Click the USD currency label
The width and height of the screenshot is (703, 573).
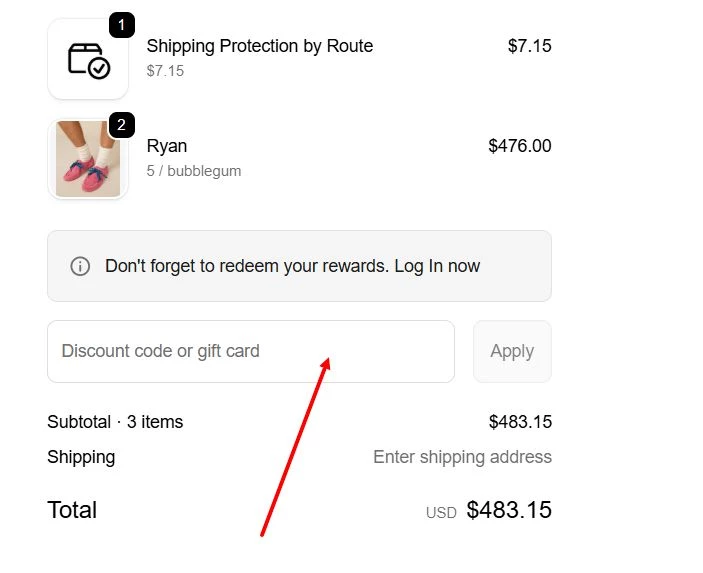(441, 512)
